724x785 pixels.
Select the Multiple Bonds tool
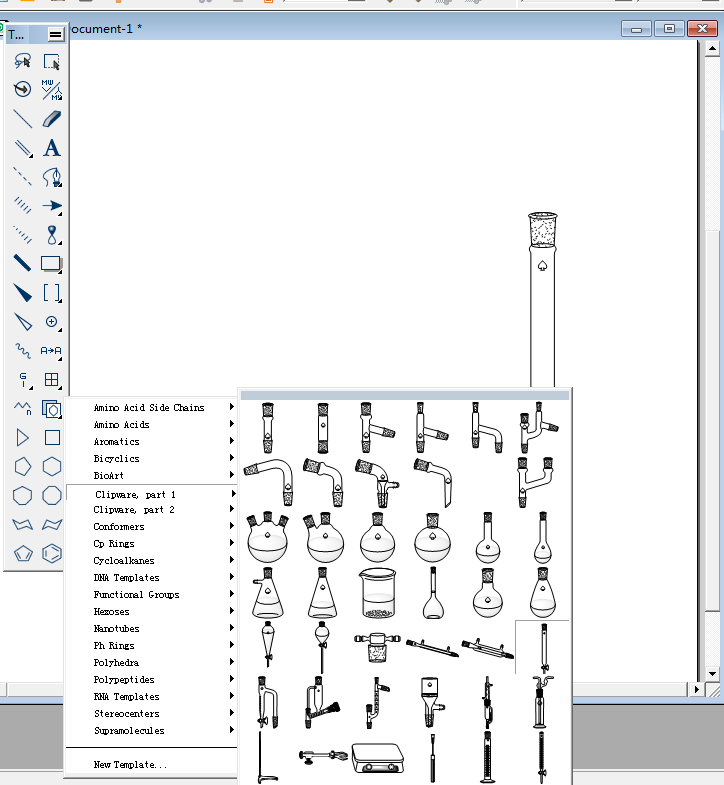pos(23,148)
